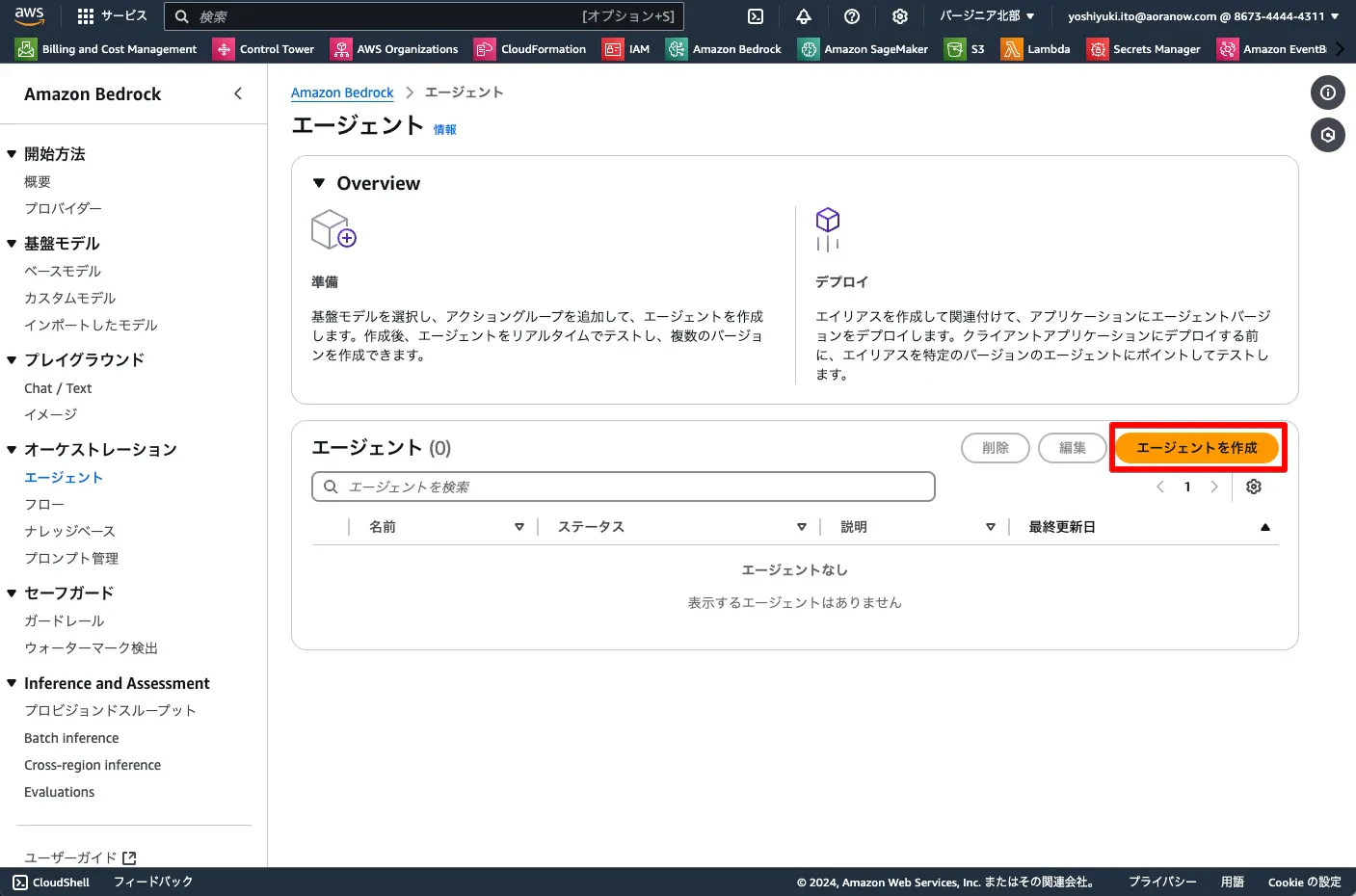Select ガードレール in side navigation
The height and width of the screenshot is (896, 1356).
point(65,621)
